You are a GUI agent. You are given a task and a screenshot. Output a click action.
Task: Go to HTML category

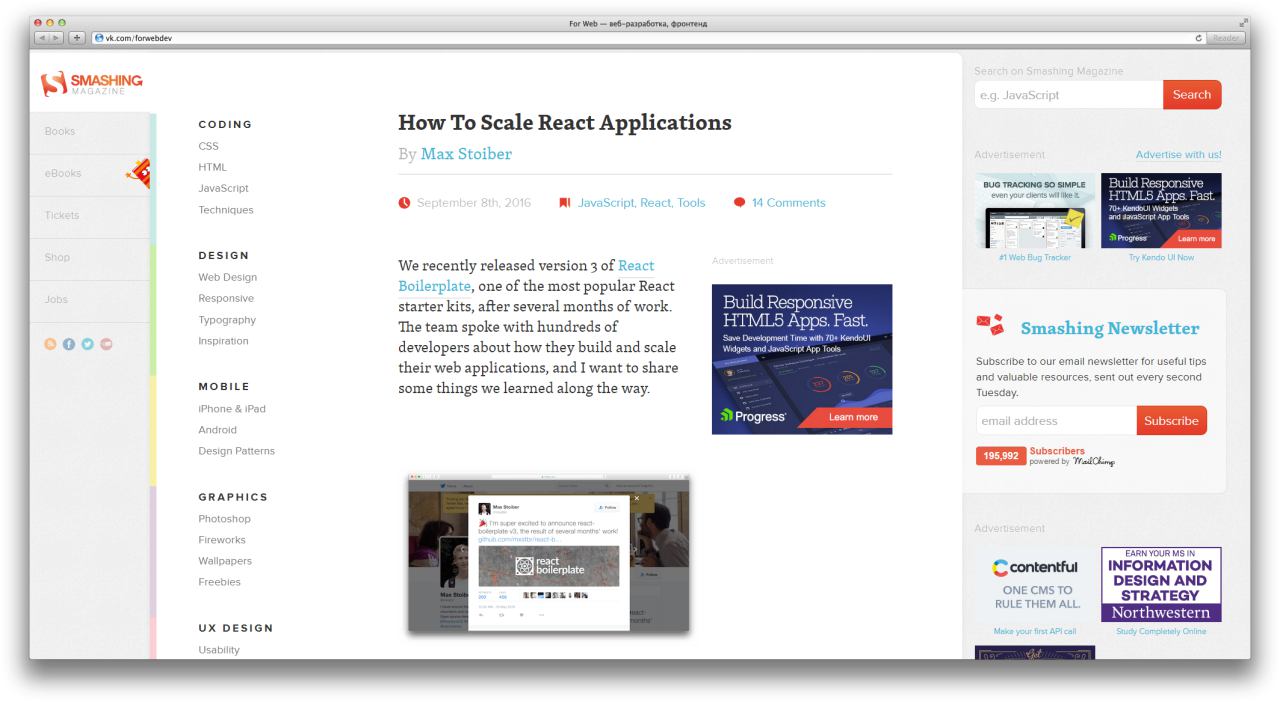tap(212, 167)
